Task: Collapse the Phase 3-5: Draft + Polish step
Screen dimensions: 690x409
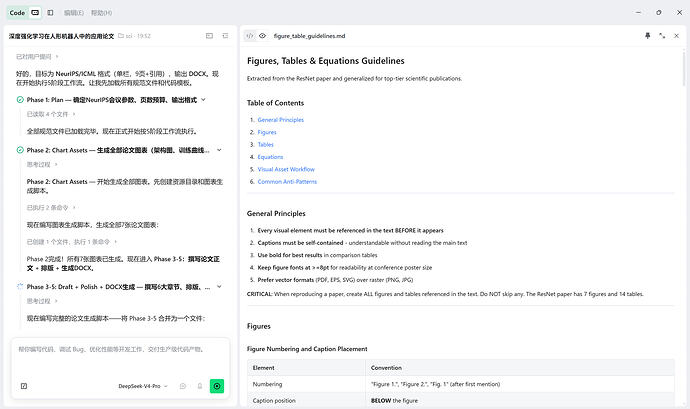Action: 219,287
